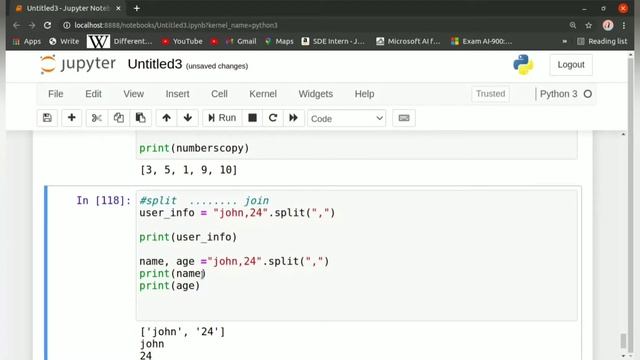Reload the current page

(x=47, y=25)
